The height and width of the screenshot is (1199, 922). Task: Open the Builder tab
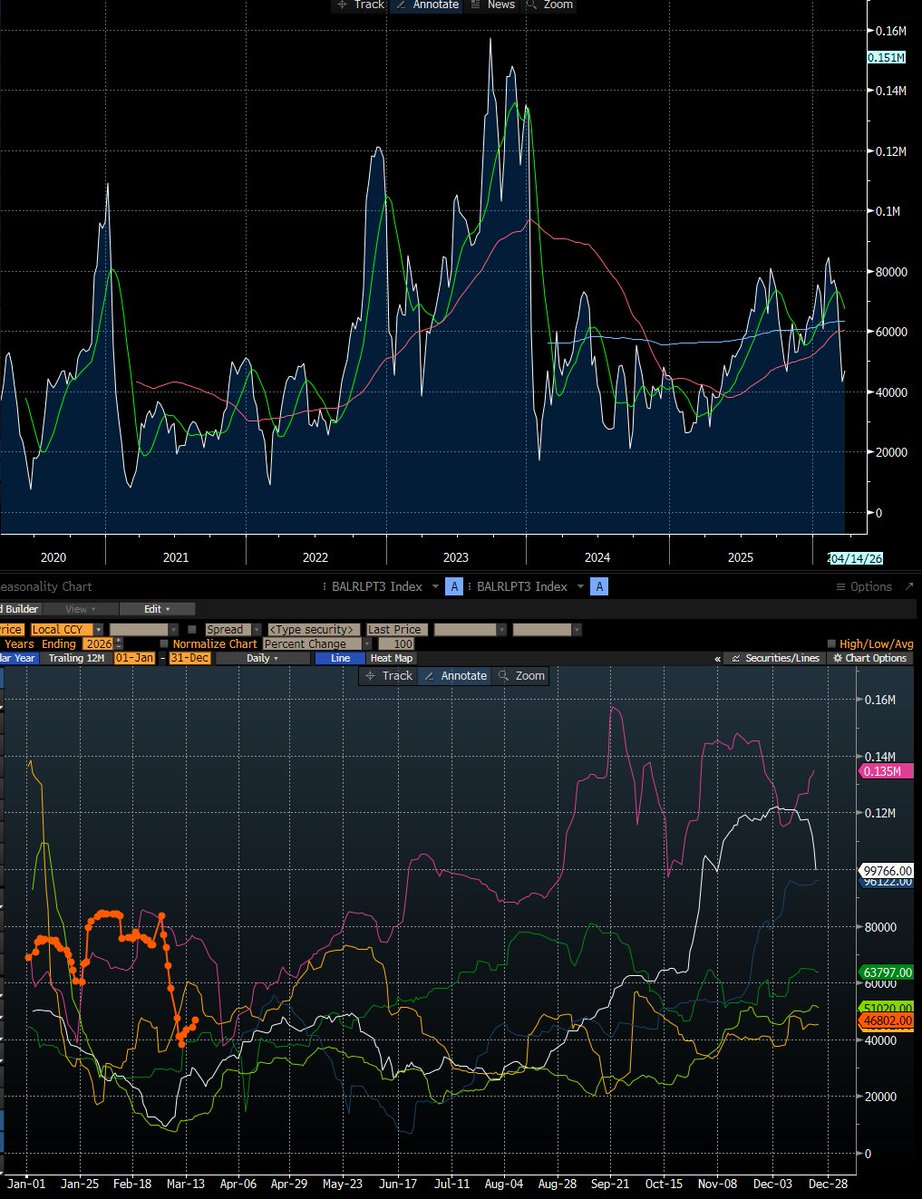[x=19, y=609]
